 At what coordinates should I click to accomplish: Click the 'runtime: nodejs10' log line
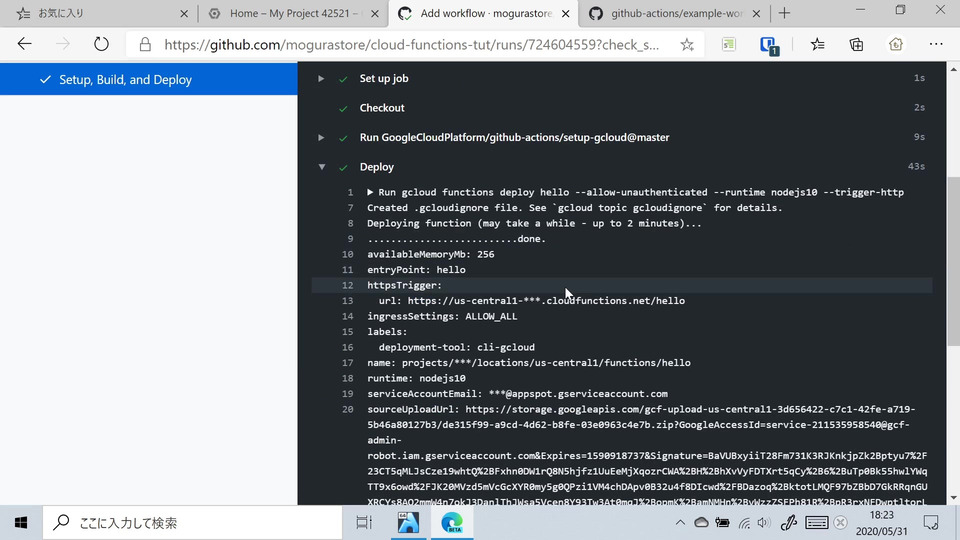(x=416, y=378)
